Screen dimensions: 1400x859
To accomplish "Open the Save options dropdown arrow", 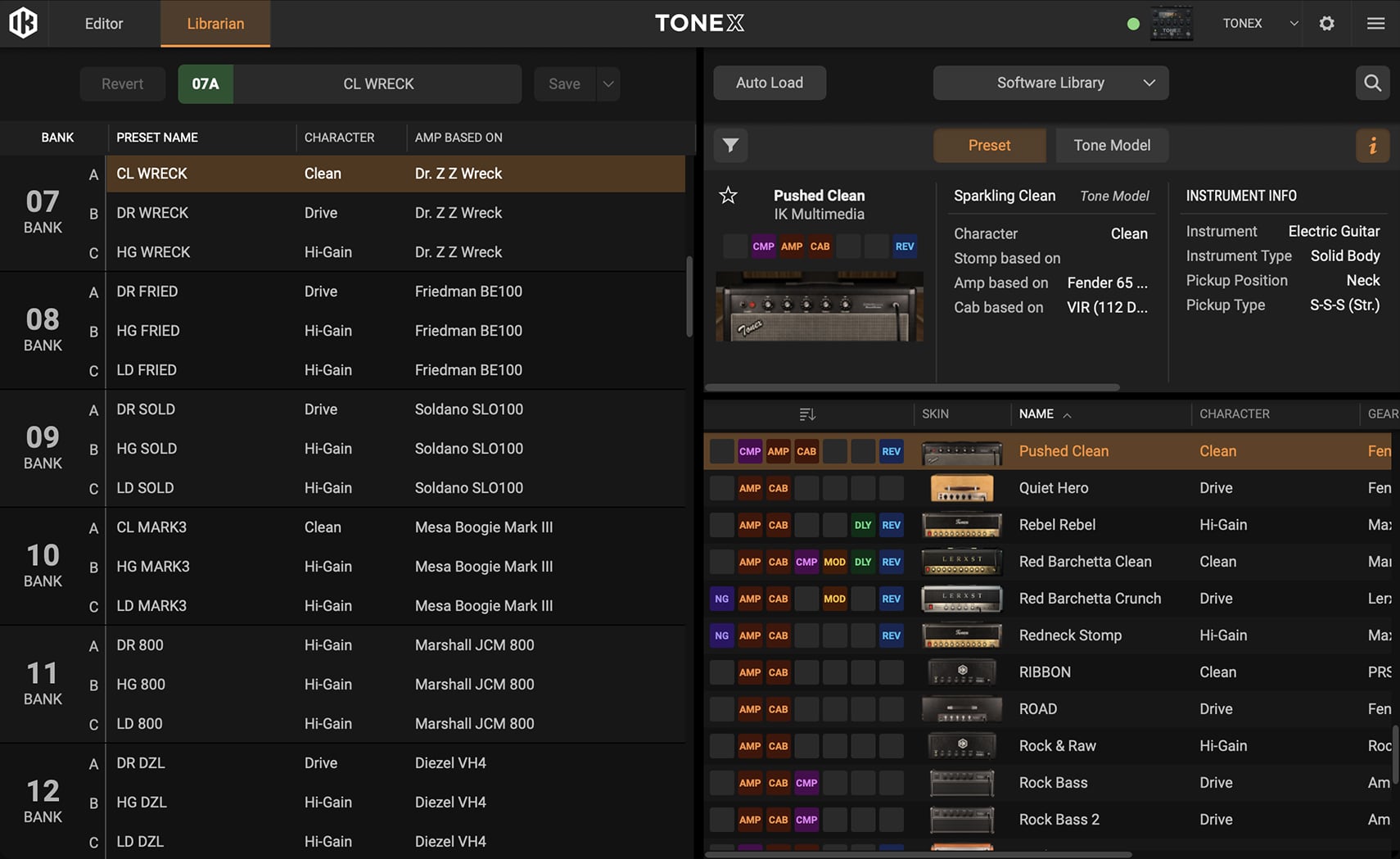I will [x=608, y=84].
